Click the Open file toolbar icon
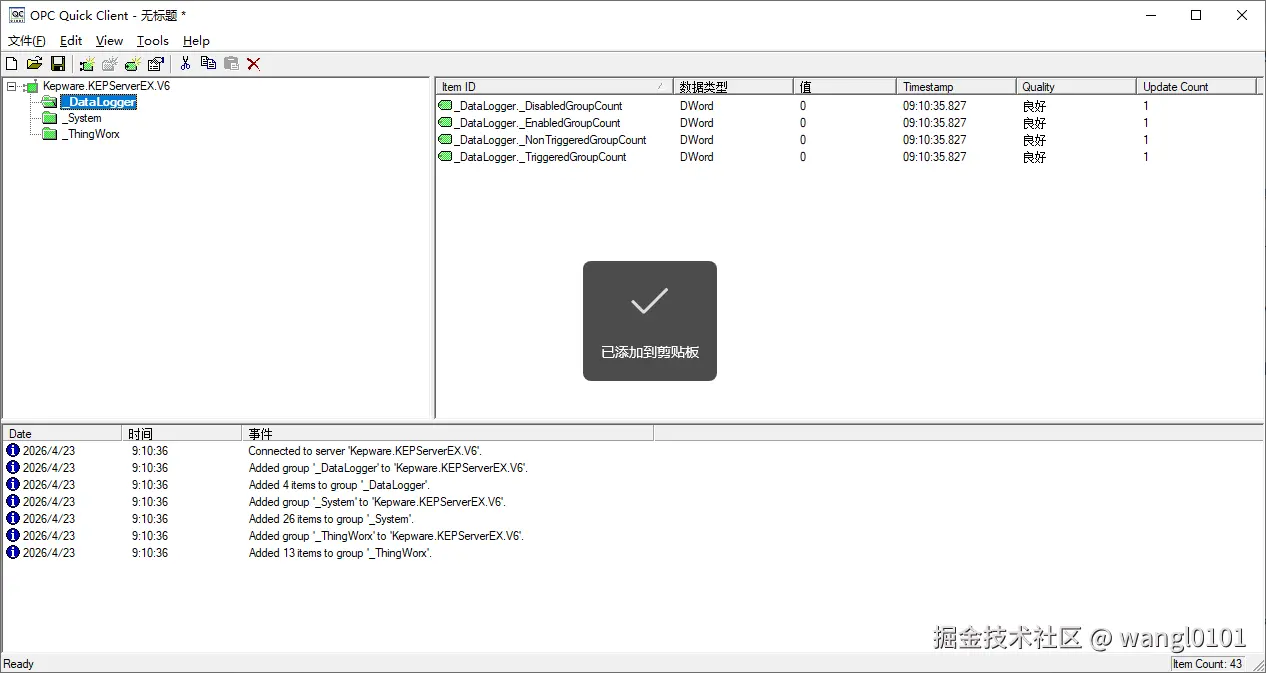The image size is (1266, 673). click(x=34, y=64)
